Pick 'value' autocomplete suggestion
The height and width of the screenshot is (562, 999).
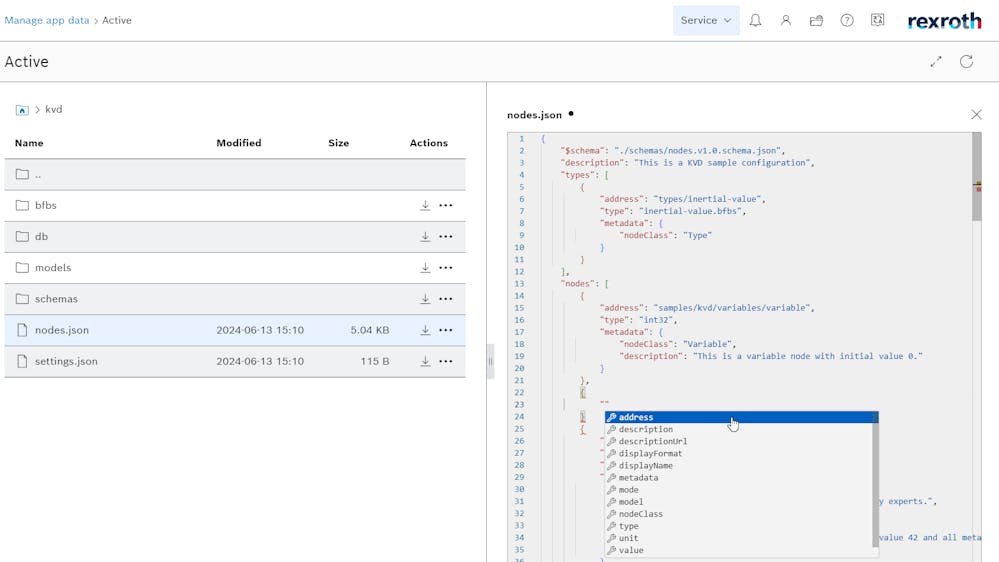tap(631, 550)
